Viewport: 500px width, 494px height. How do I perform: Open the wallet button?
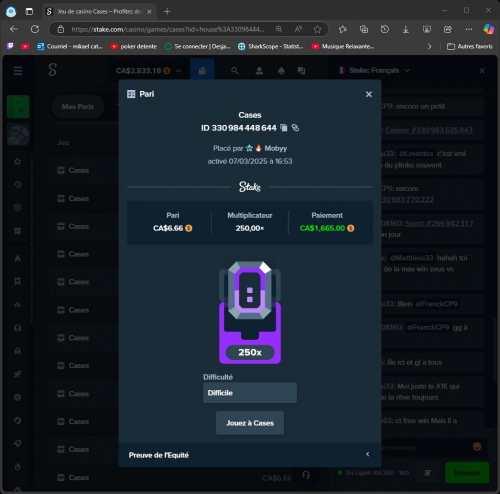pos(202,70)
